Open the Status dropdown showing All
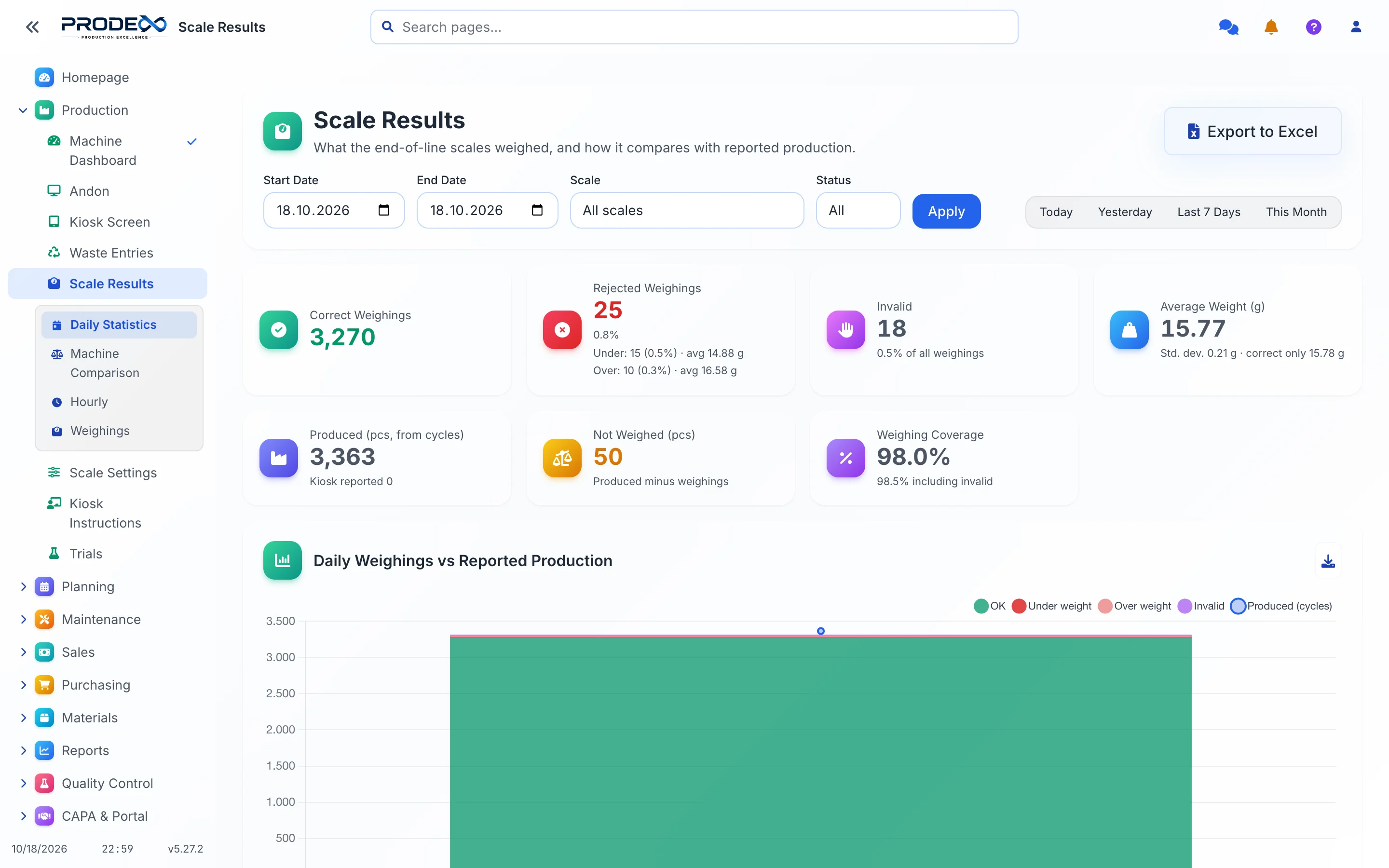 click(x=858, y=210)
